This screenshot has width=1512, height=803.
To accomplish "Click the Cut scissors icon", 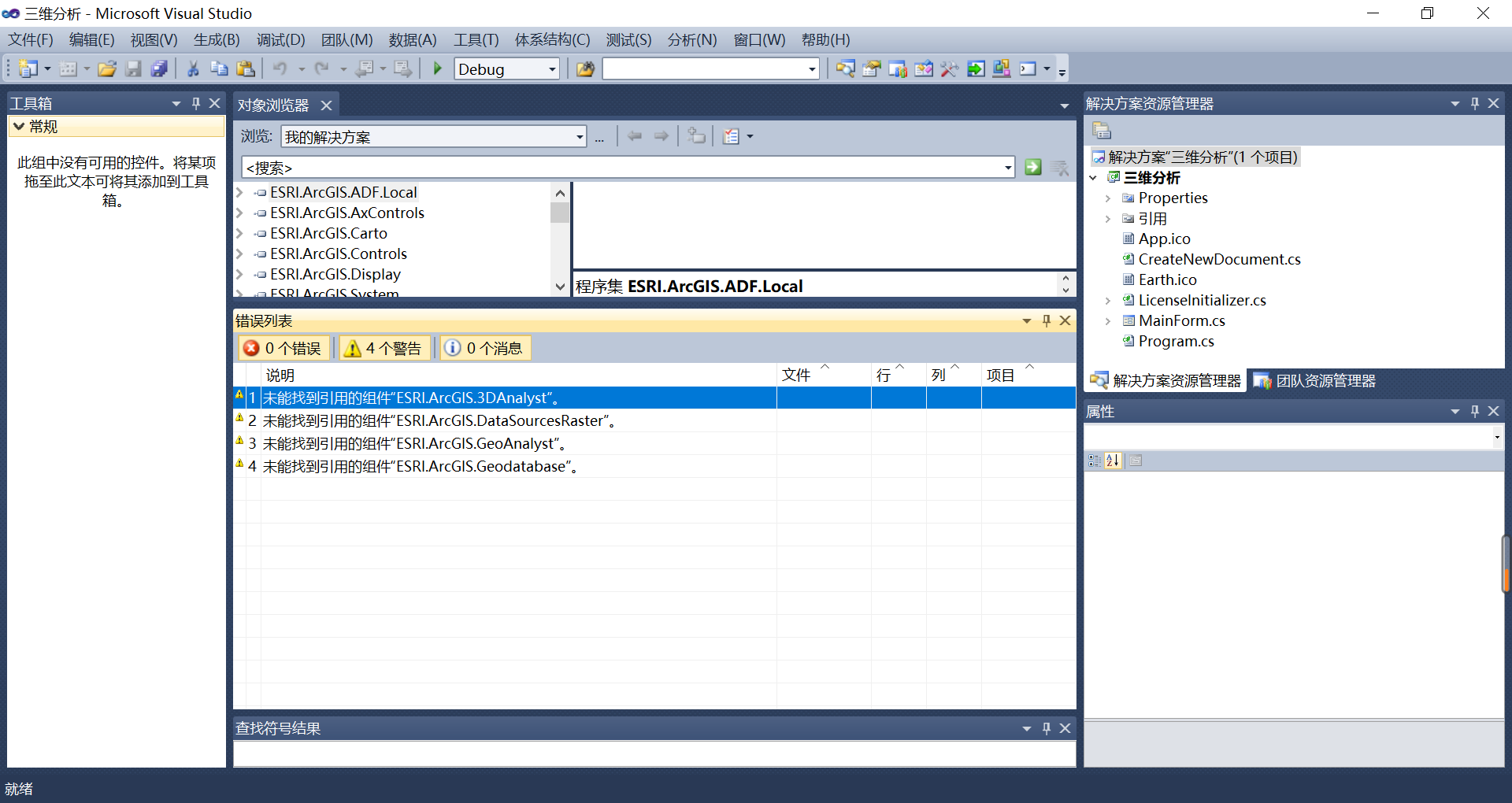I will pyautogui.click(x=193, y=69).
